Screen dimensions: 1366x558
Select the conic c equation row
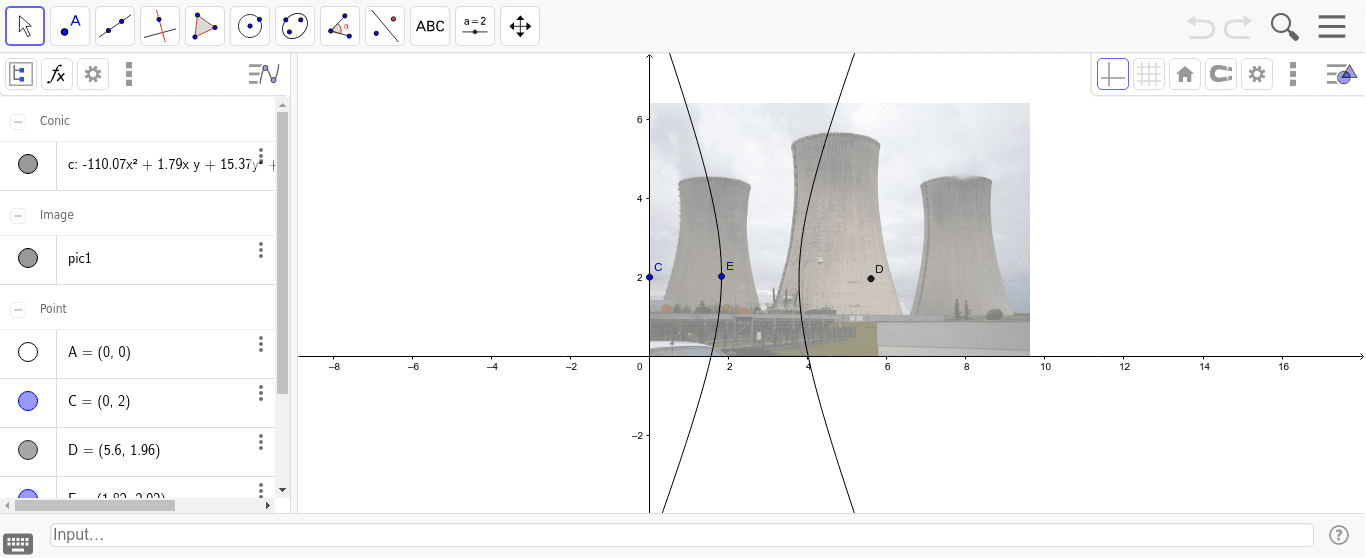pos(138,166)
